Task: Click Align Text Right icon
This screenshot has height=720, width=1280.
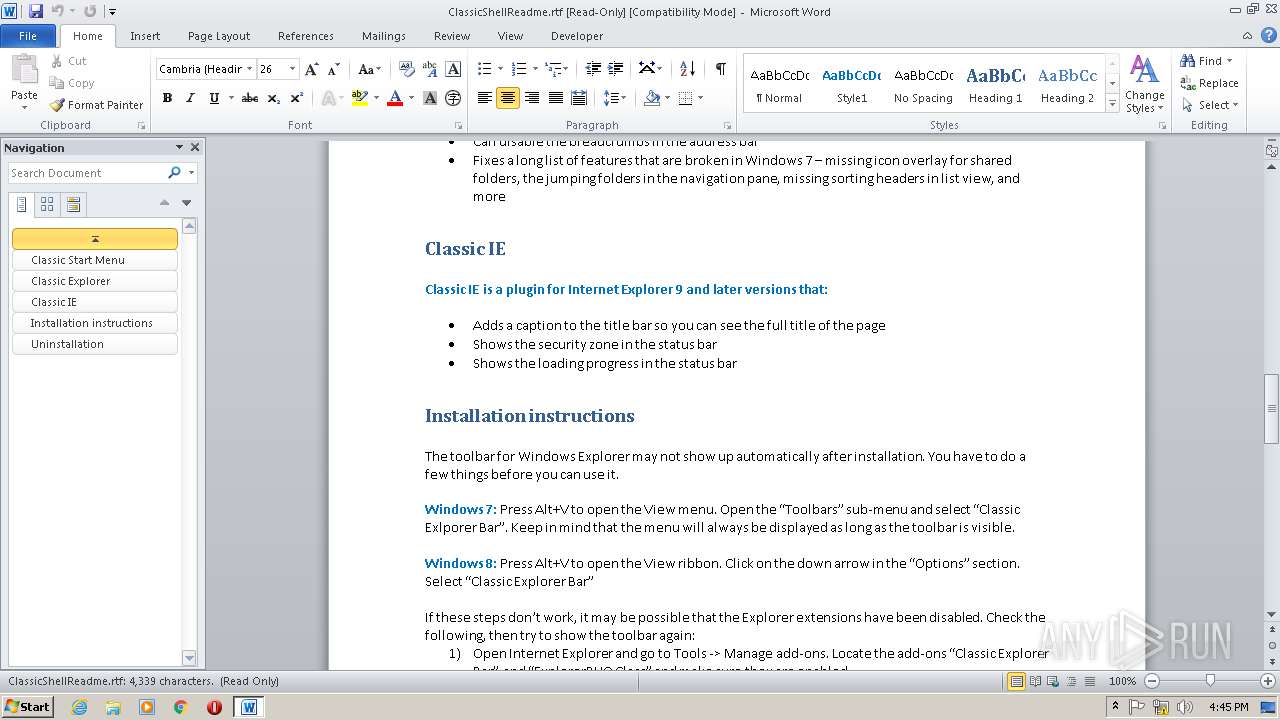Action: tap(532, 98)
